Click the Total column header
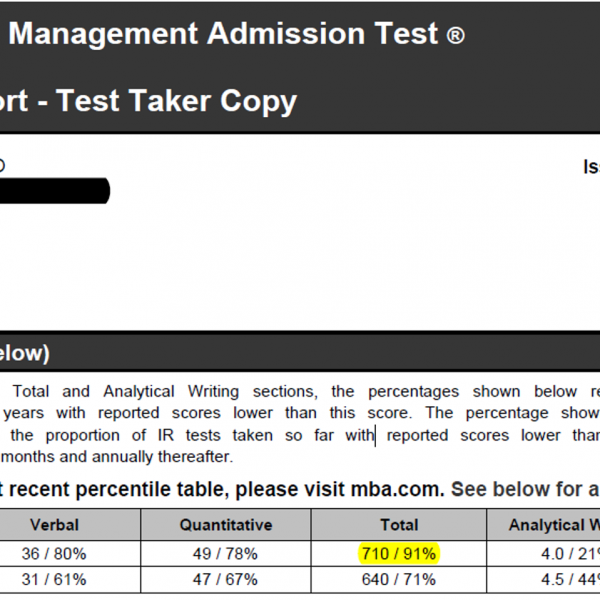The width and height of the screenshot is (600, 600). 399,524
